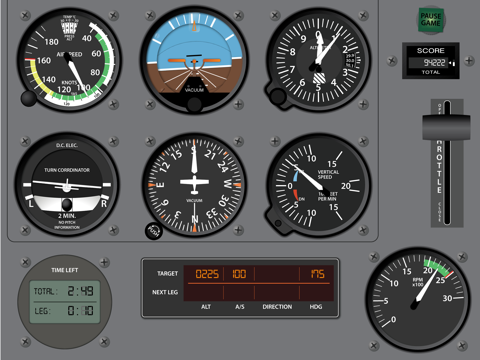Click the white airplane symbol on heading indicator
This screenshot has height=360, width=480.
pyautogui.click(x=194, y=183)
